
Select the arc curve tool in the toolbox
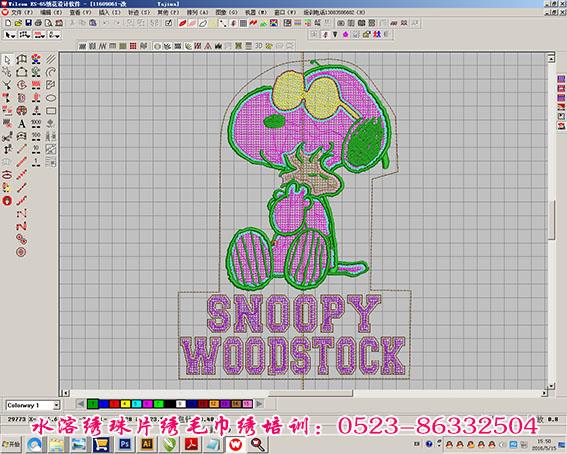click(x=51, y=72)
